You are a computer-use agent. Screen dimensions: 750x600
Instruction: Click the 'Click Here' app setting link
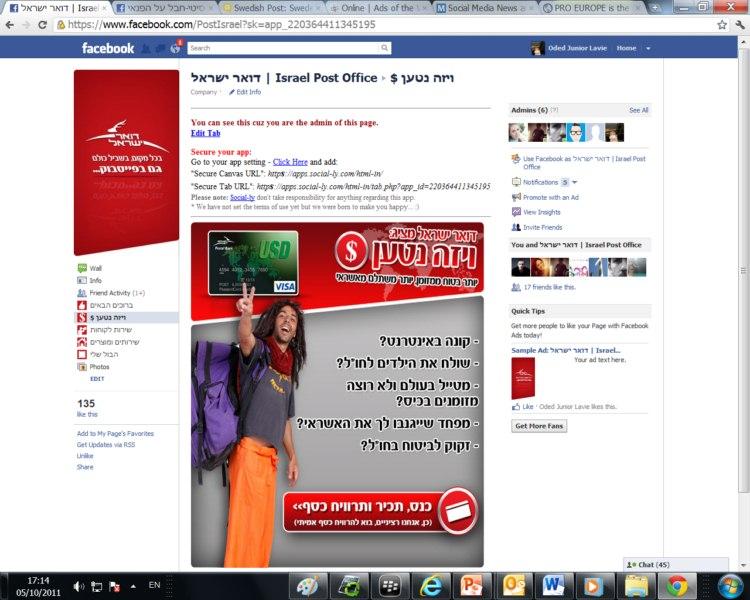(290, 162)
